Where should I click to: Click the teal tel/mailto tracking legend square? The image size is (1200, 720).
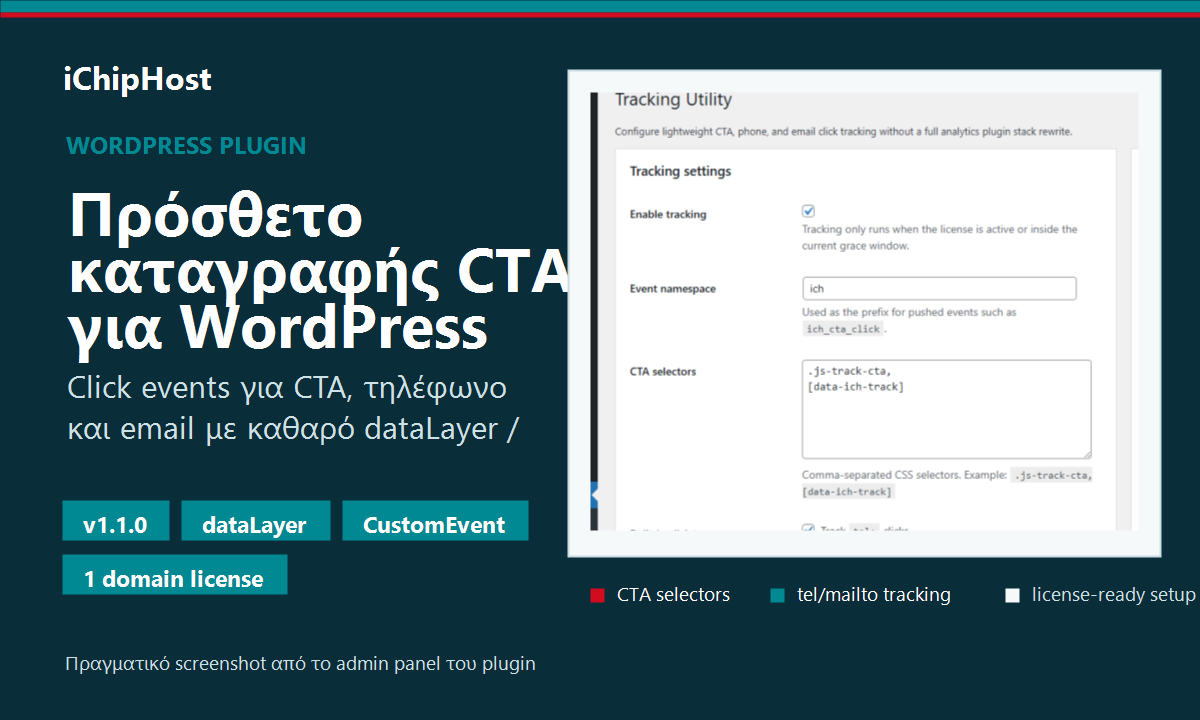(777, 596)
